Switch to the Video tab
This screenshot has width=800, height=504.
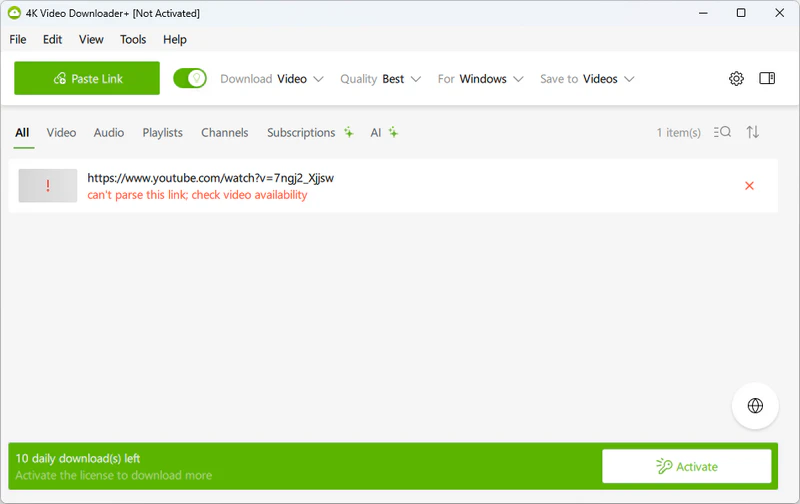click(61, 133)
